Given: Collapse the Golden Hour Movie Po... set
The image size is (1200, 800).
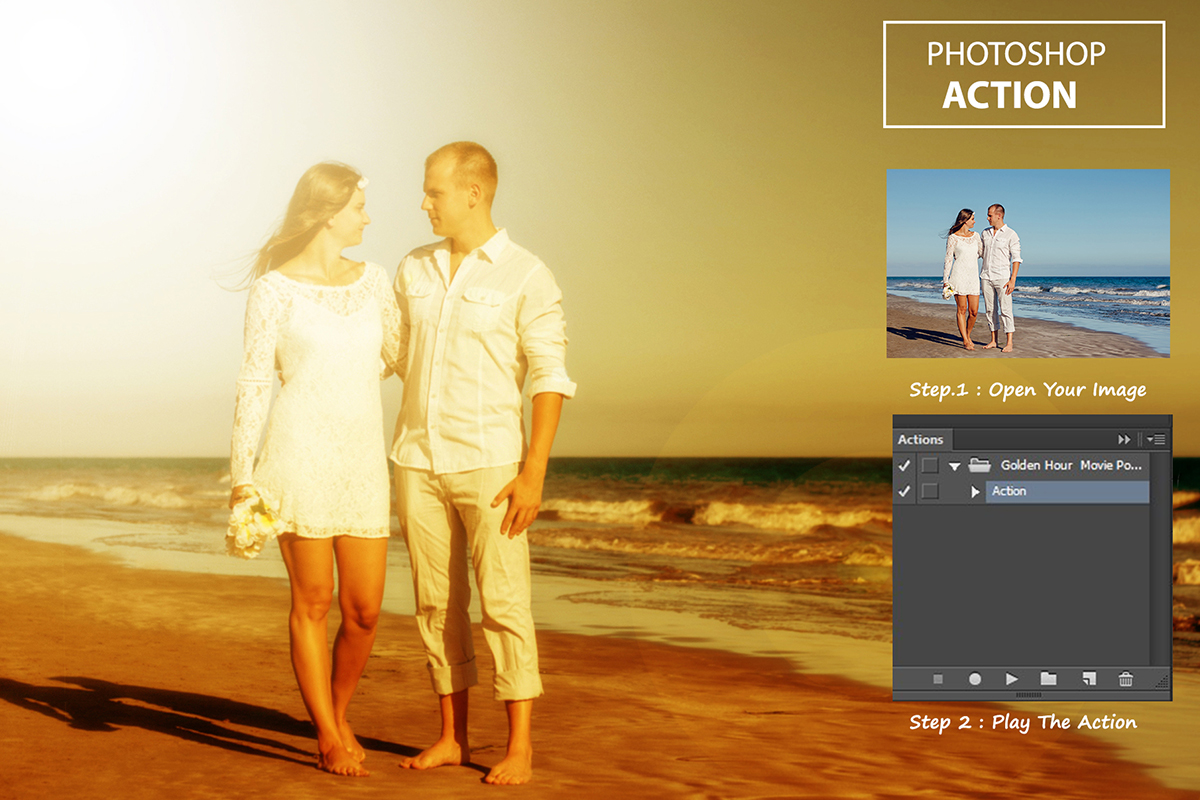Looking at the screenshot, I should [x=955, y=466].
